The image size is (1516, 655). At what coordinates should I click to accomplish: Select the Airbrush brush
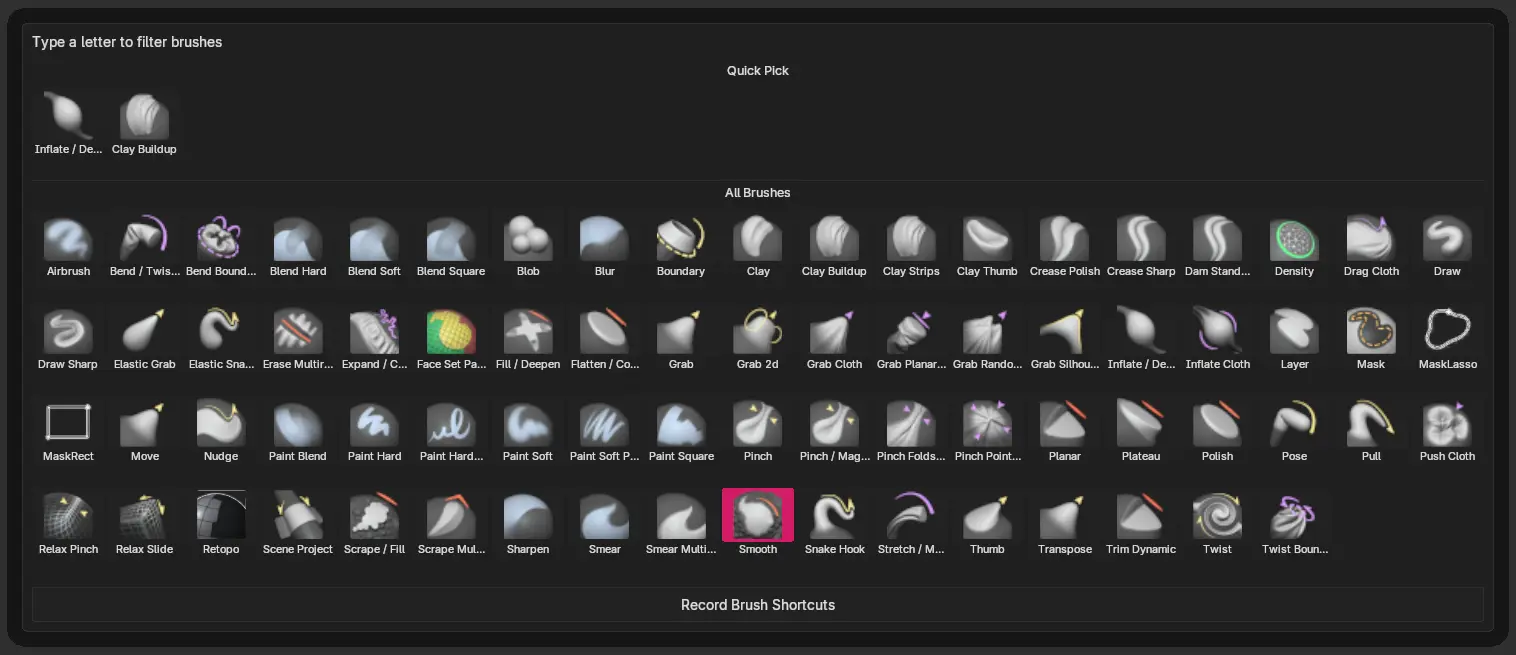pos(68,246)
